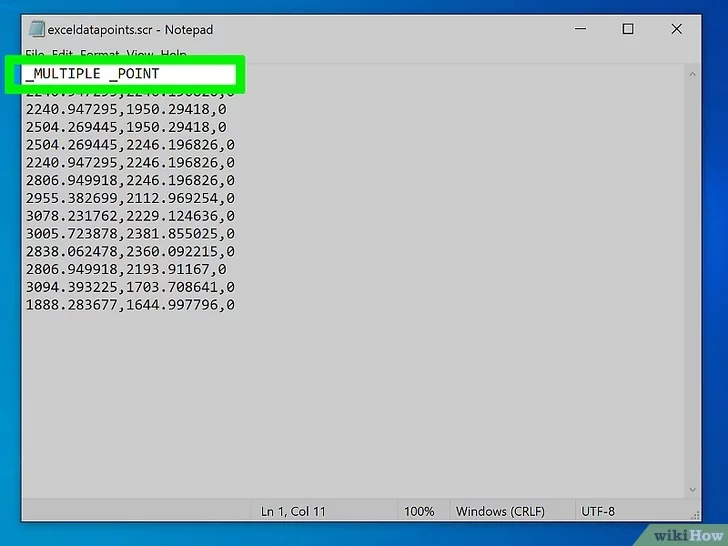Click the UTF-8 encoding status entry
This screenshot has width=728, height=546.
[x=598, y=511]
